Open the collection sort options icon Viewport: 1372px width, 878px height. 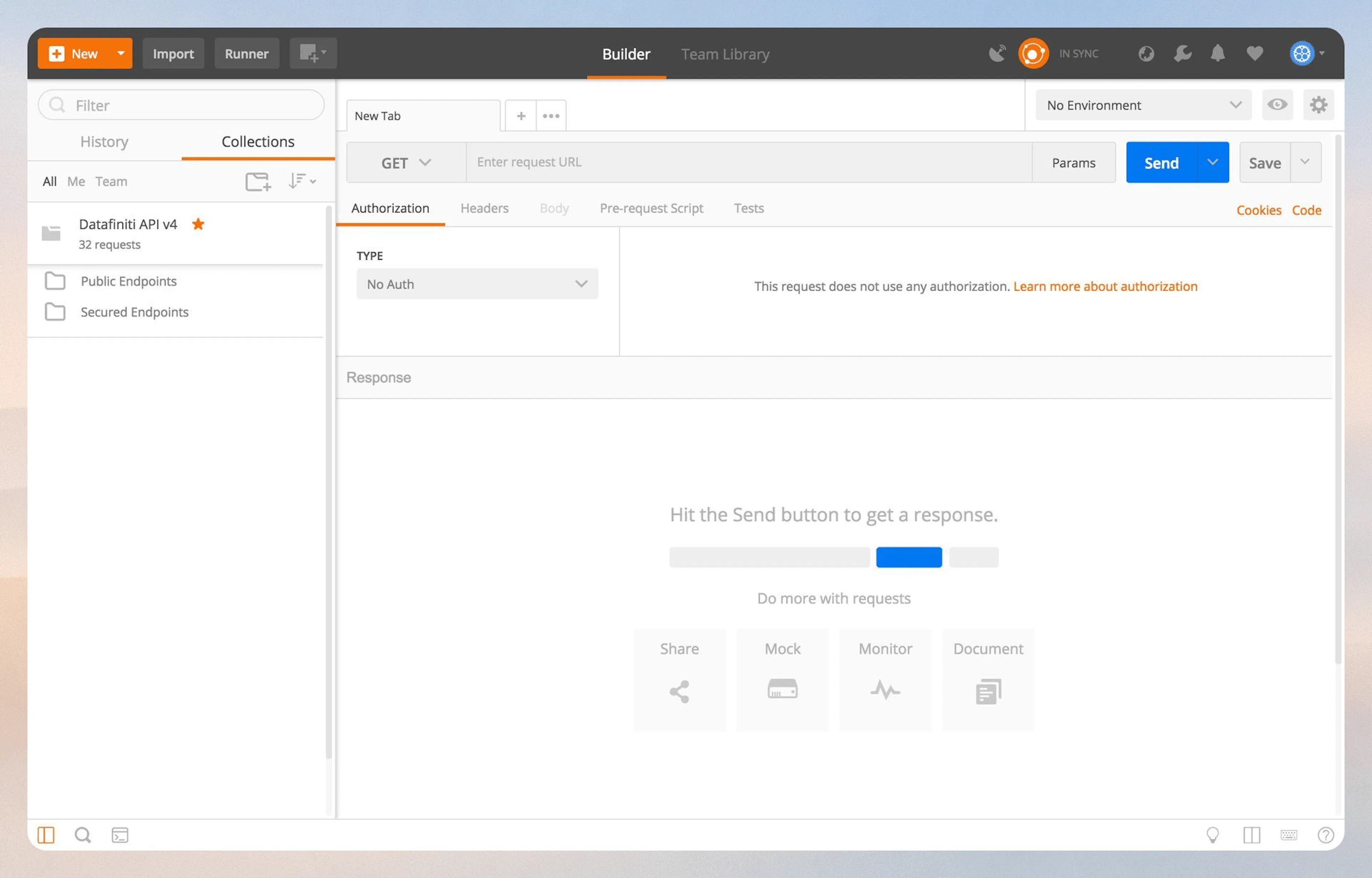(302, 181)
